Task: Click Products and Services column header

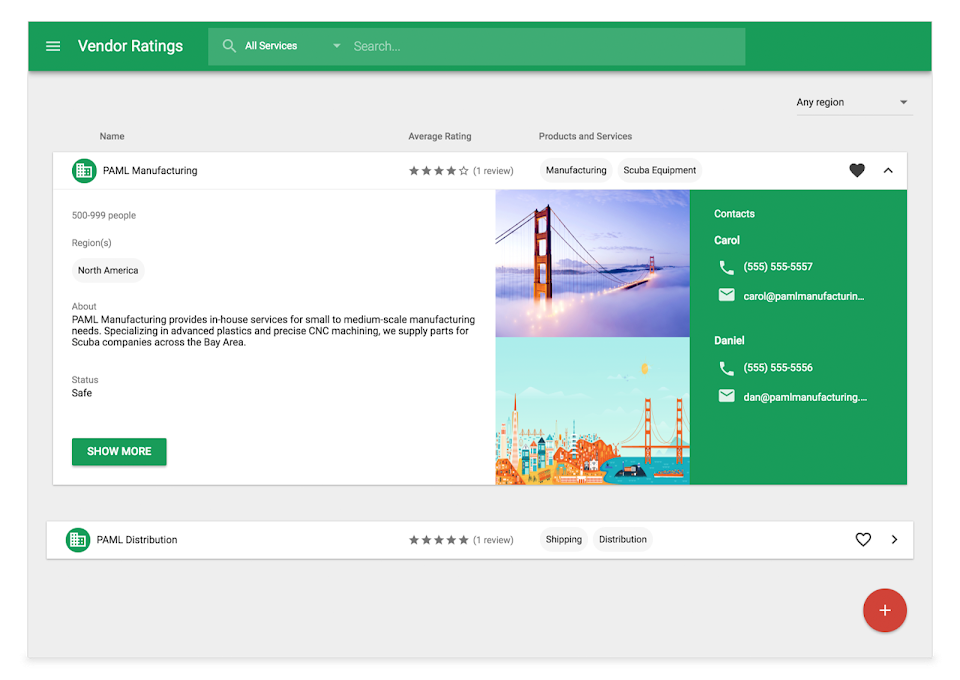Action: tap(585, 136)
